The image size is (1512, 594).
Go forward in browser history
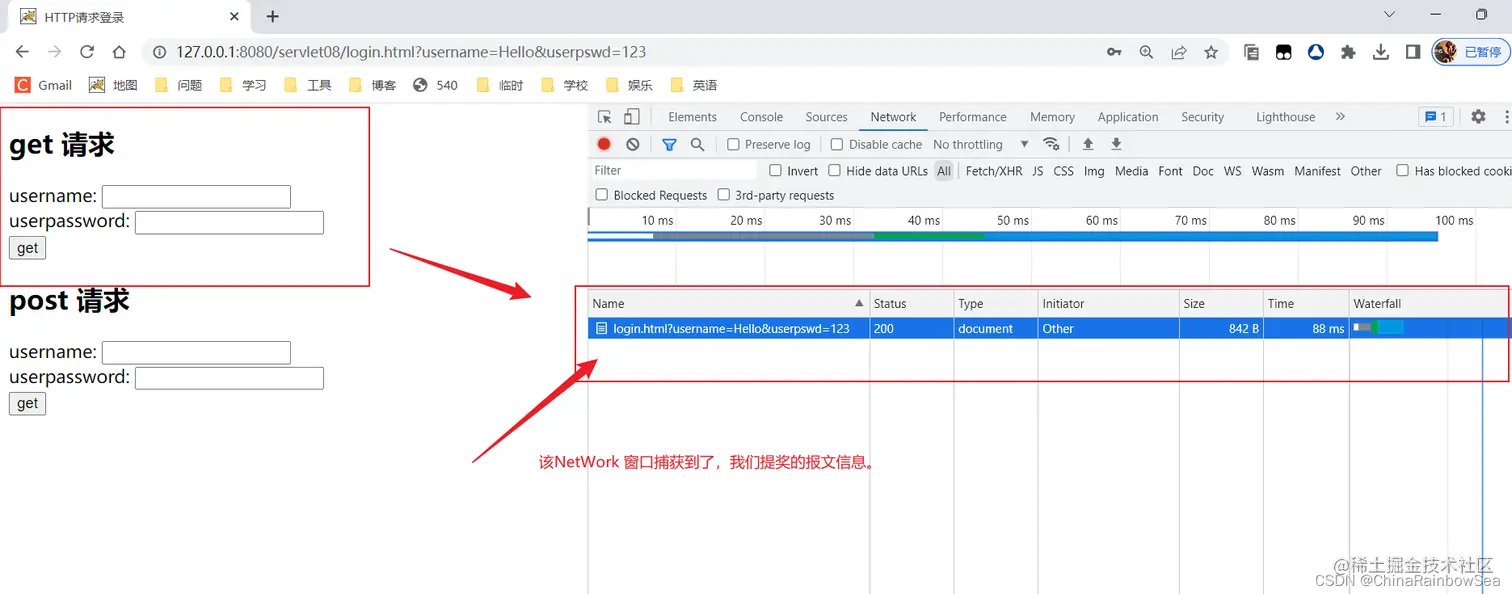[54, 52]
